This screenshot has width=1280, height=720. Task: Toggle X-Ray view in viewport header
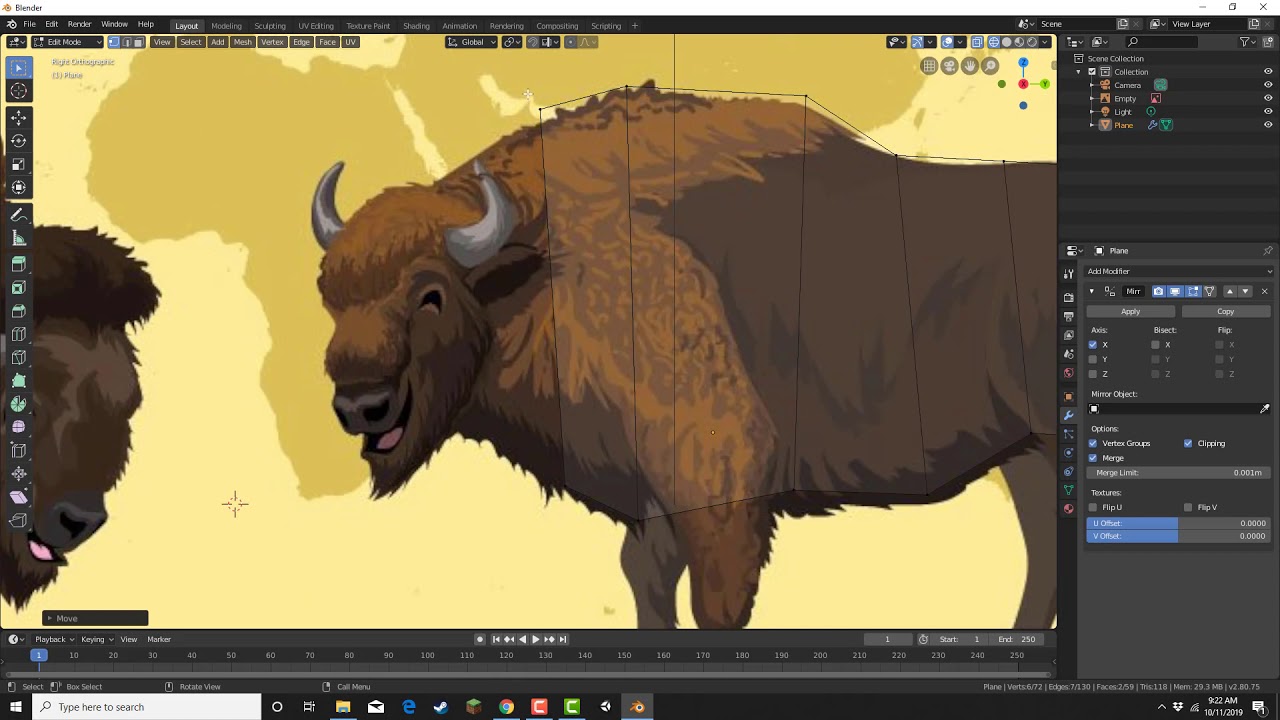point(977,42)
